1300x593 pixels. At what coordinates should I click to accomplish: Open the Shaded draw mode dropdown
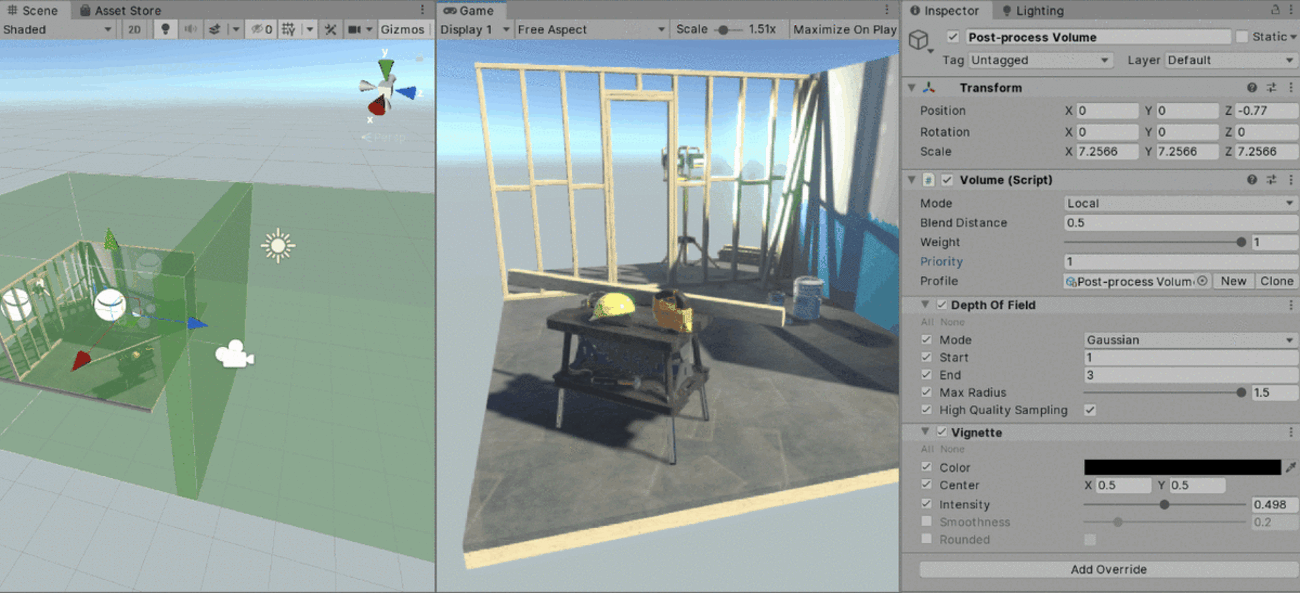coord(58,29)
